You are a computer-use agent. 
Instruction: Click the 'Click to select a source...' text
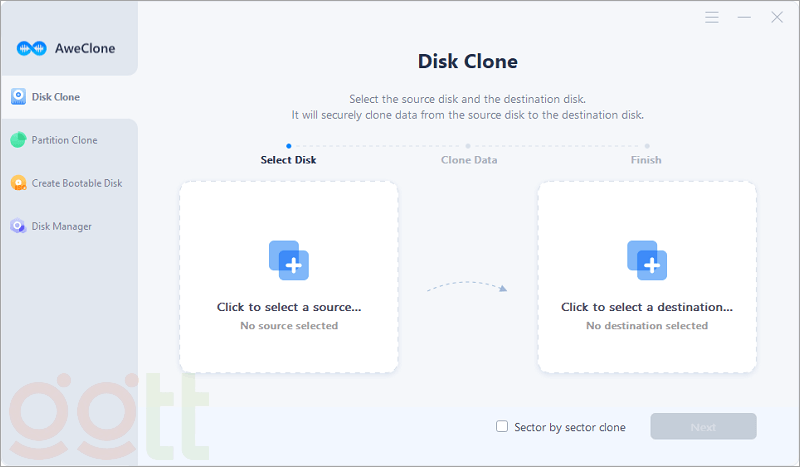(289, 307)
